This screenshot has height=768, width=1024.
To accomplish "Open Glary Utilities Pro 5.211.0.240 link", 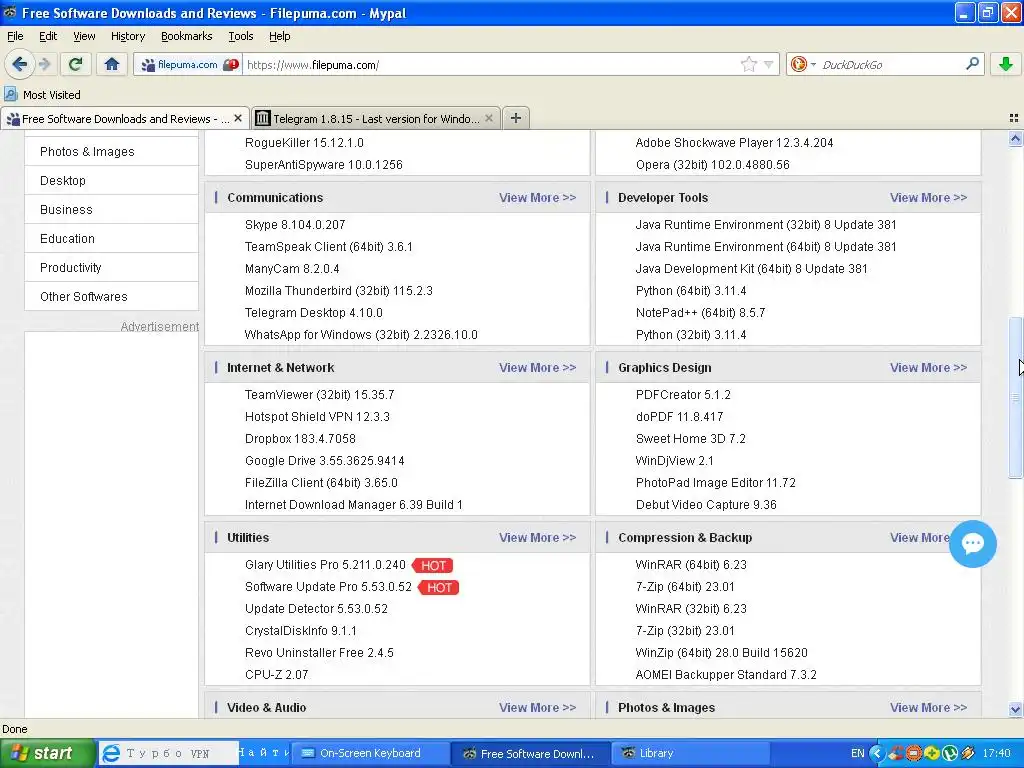I will pyautogui.click(x=325, y=565).
